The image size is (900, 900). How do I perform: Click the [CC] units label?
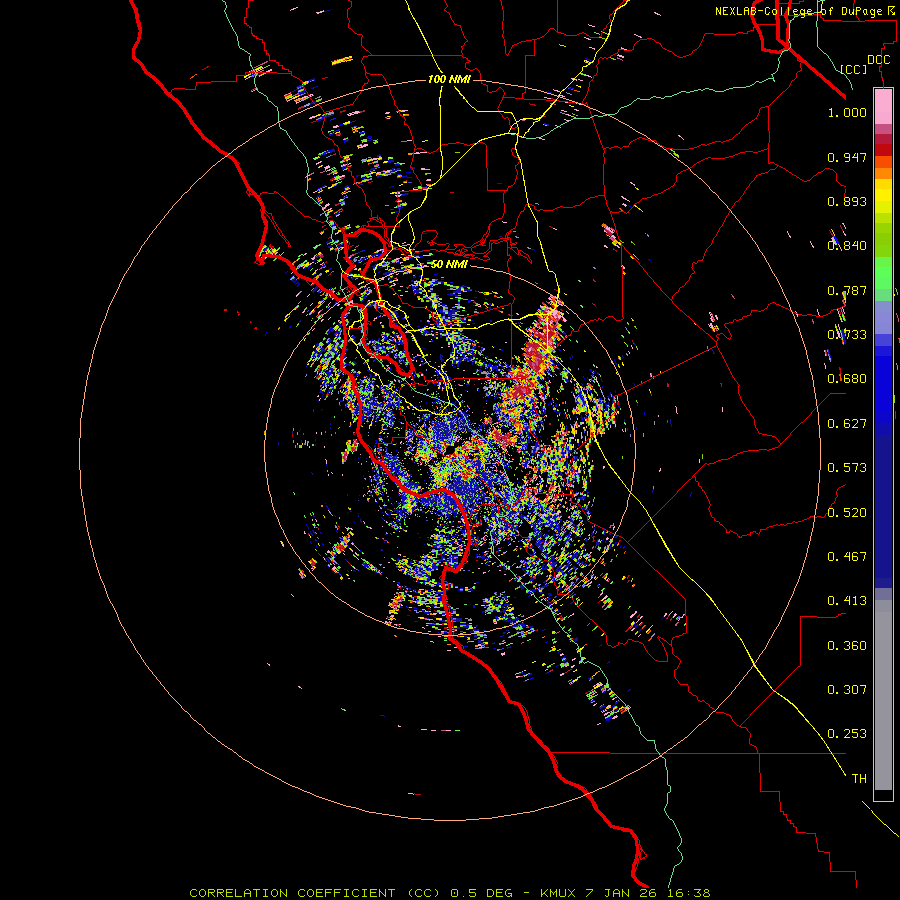854,69
